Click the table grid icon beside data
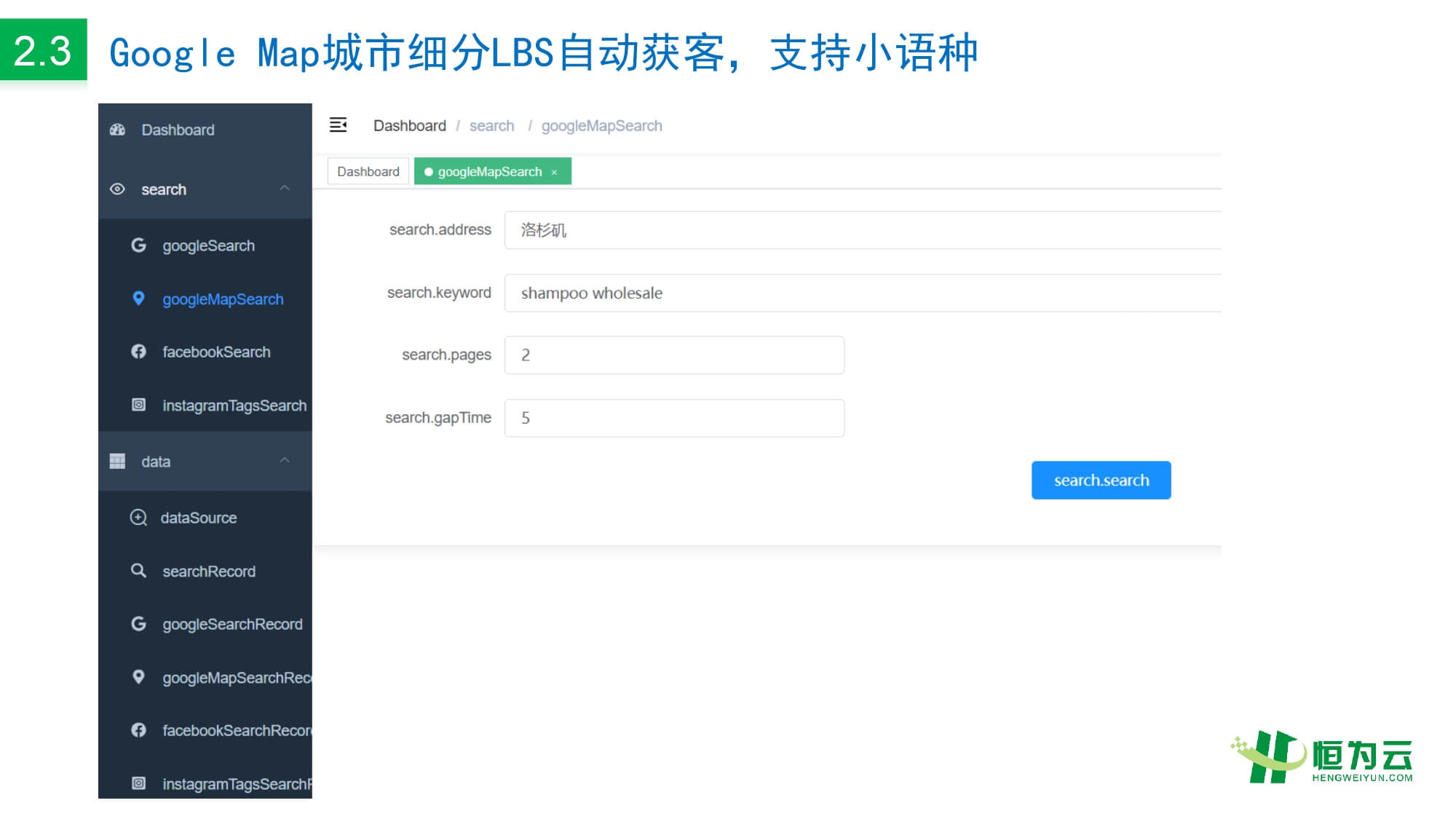The width and height of the screenshot is (1456, 819). (x=117, y=462)
